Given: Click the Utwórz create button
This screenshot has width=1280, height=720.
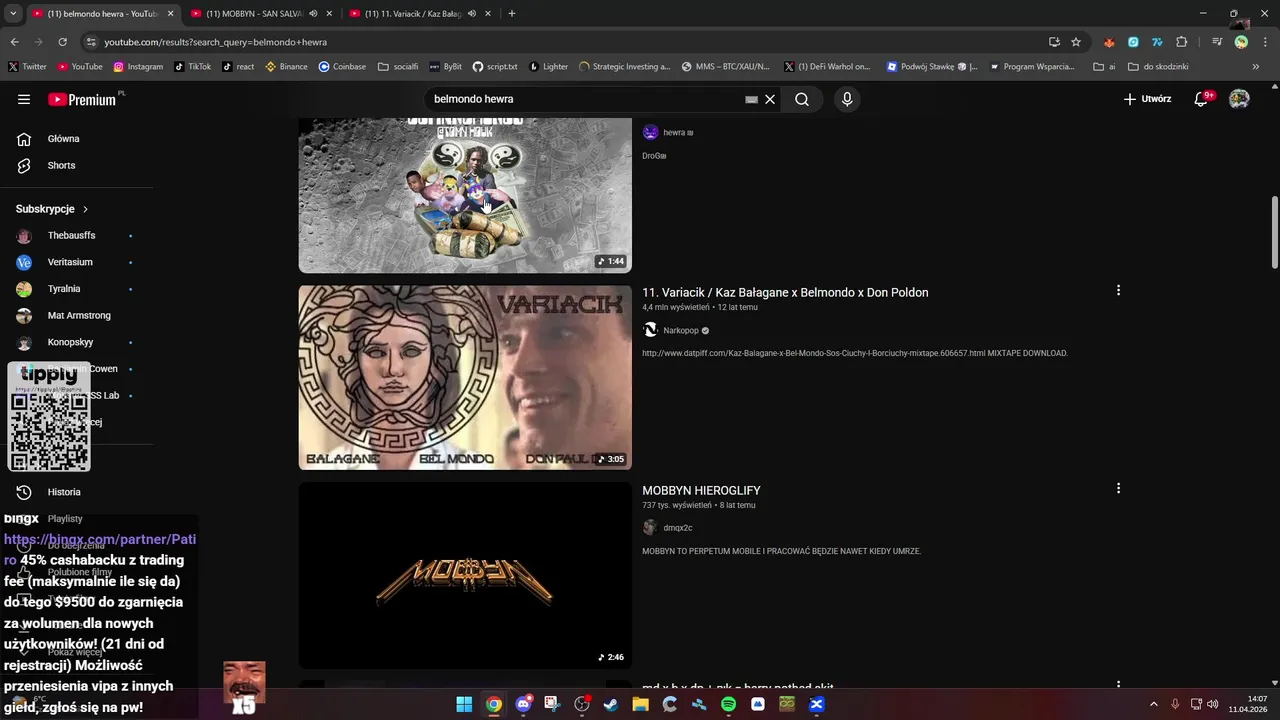Looking at the screenshot, I should tap(1147, 99).
